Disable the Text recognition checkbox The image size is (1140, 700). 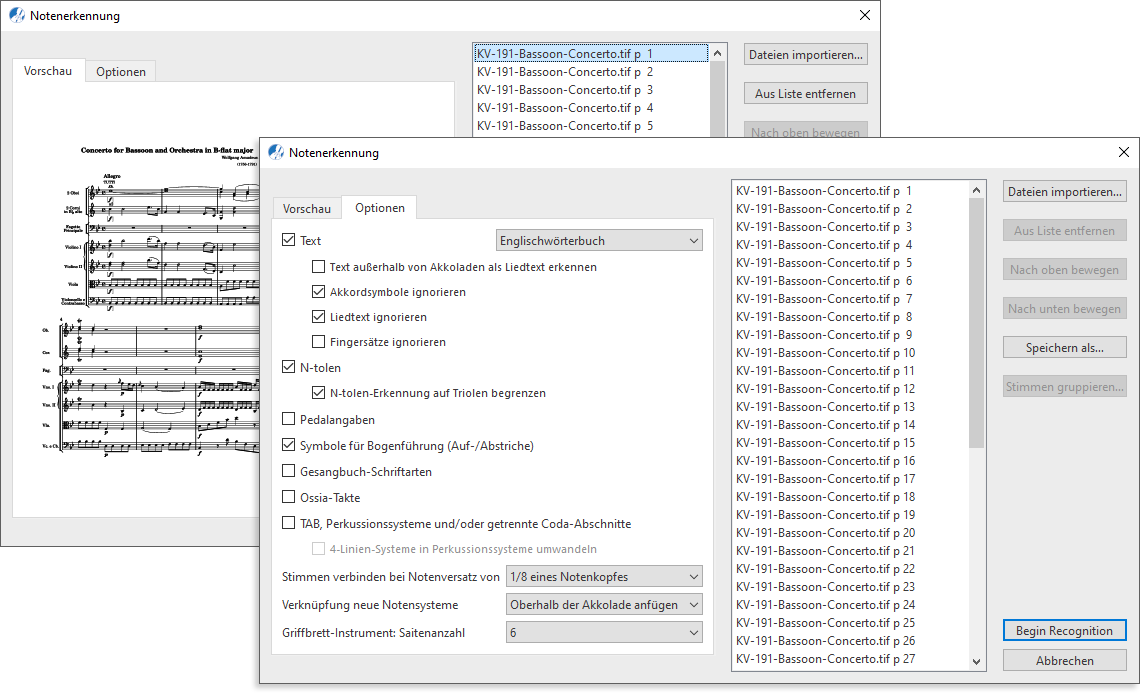tap(289, 240)
